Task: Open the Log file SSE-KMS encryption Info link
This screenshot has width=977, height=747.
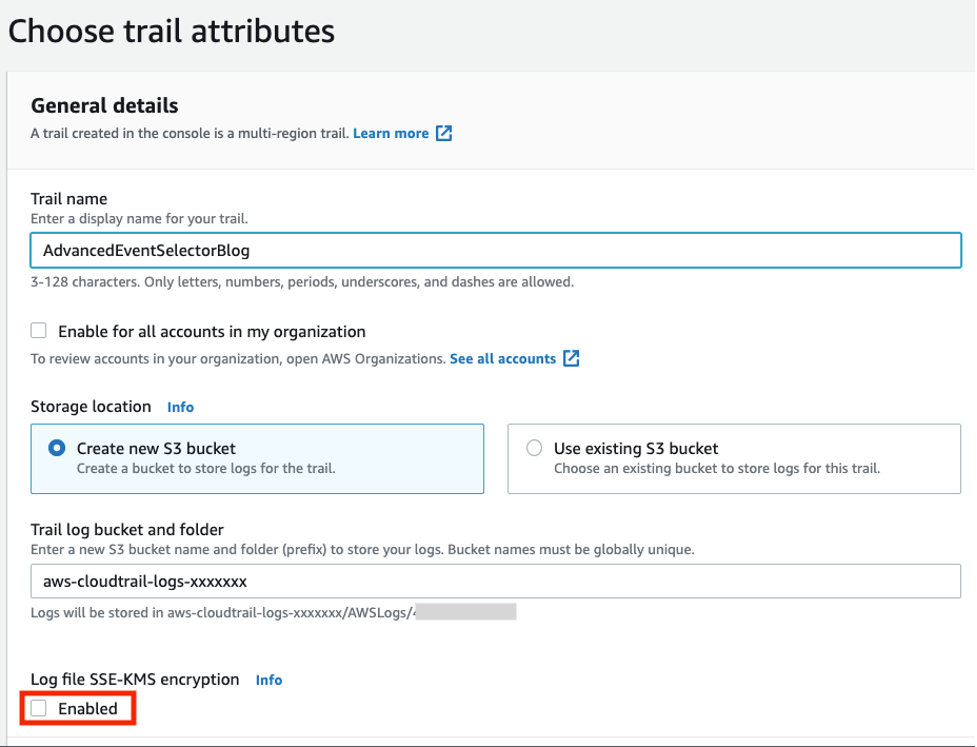Action: 268,679
